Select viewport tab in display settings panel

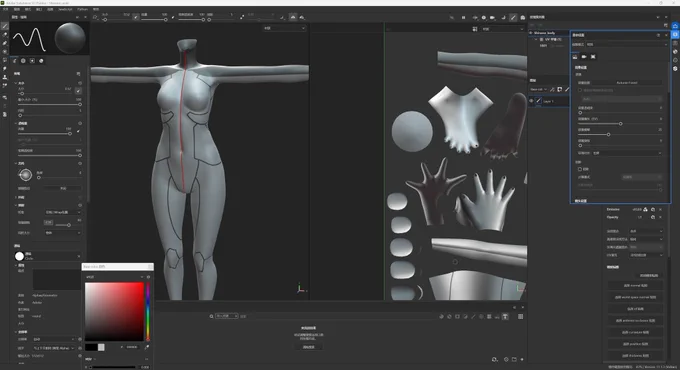(593, 57)
